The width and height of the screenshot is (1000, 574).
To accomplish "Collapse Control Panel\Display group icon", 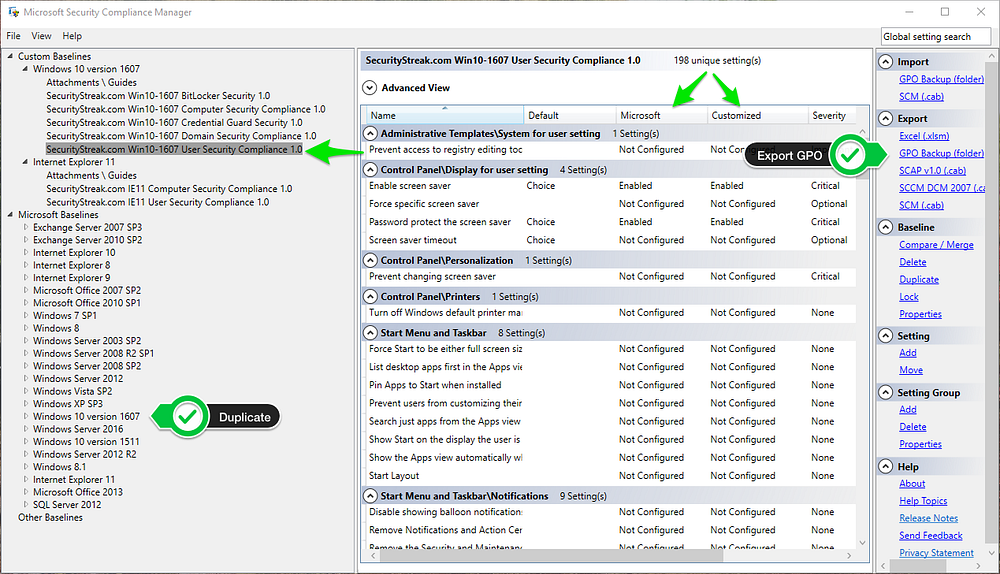I will pyautogui.click(x=371, y=170).
